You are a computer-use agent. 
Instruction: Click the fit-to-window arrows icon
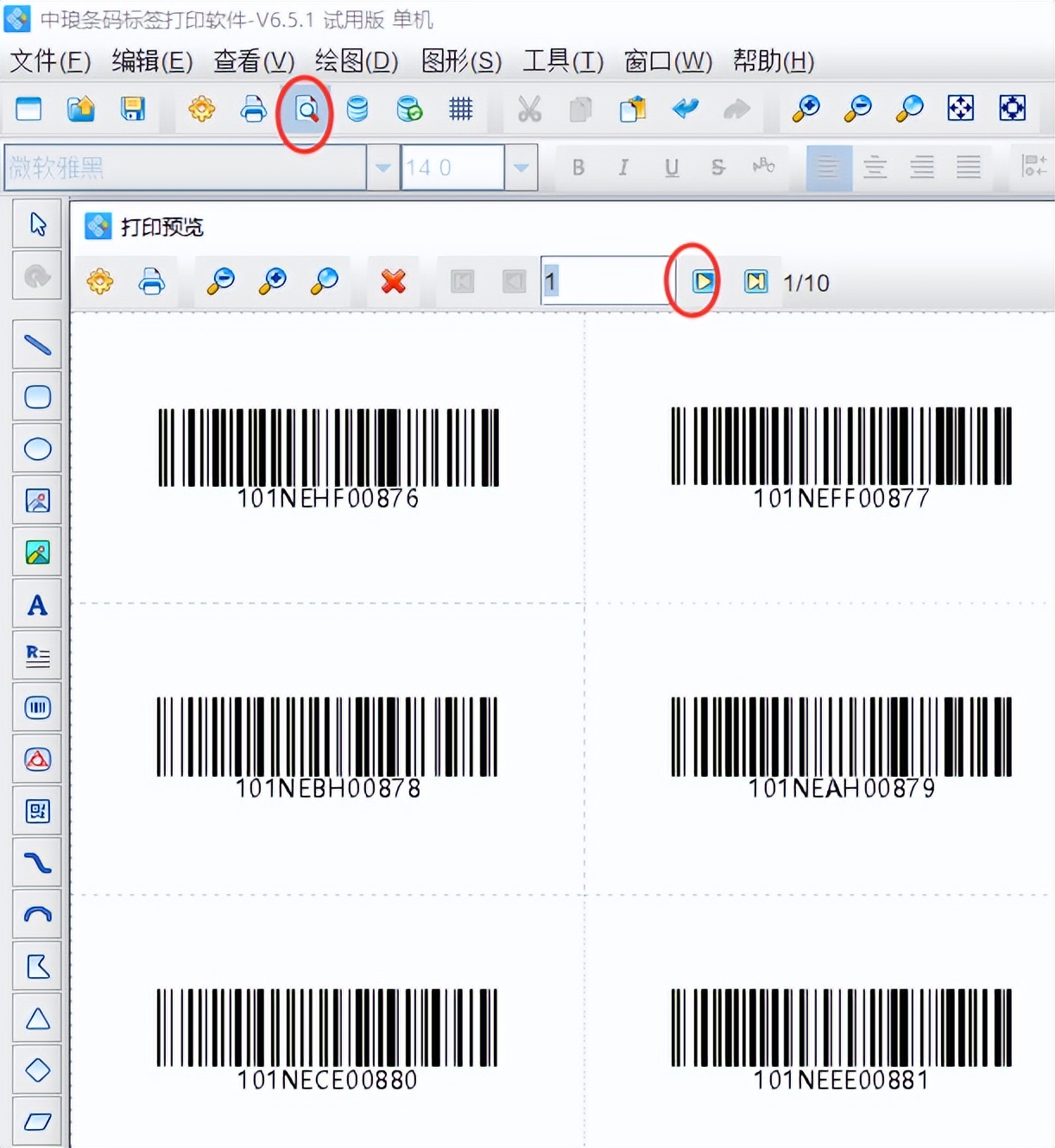(x=961, y=109)
